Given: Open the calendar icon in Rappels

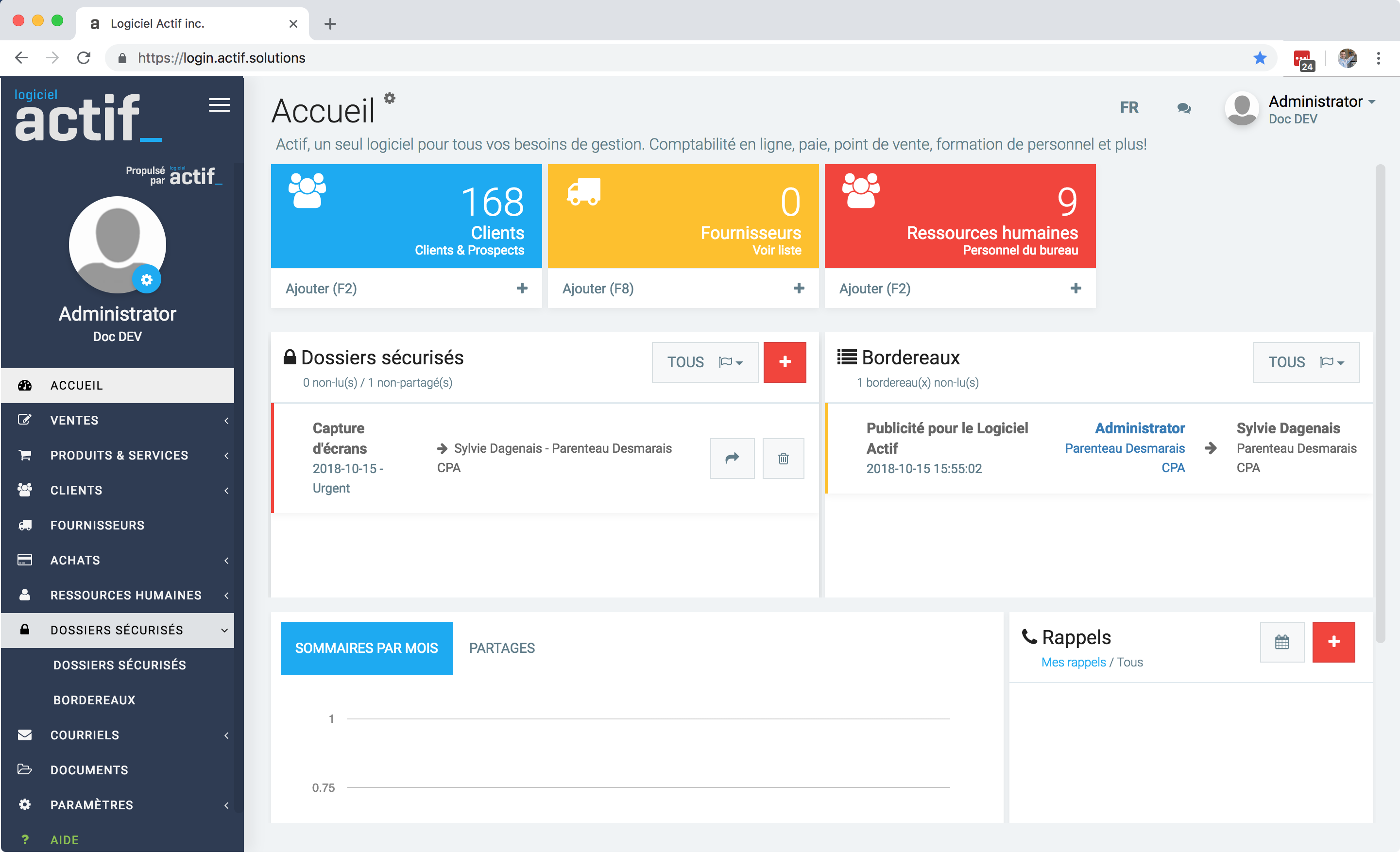Looking at the screenshot, I should point(1281,642).
